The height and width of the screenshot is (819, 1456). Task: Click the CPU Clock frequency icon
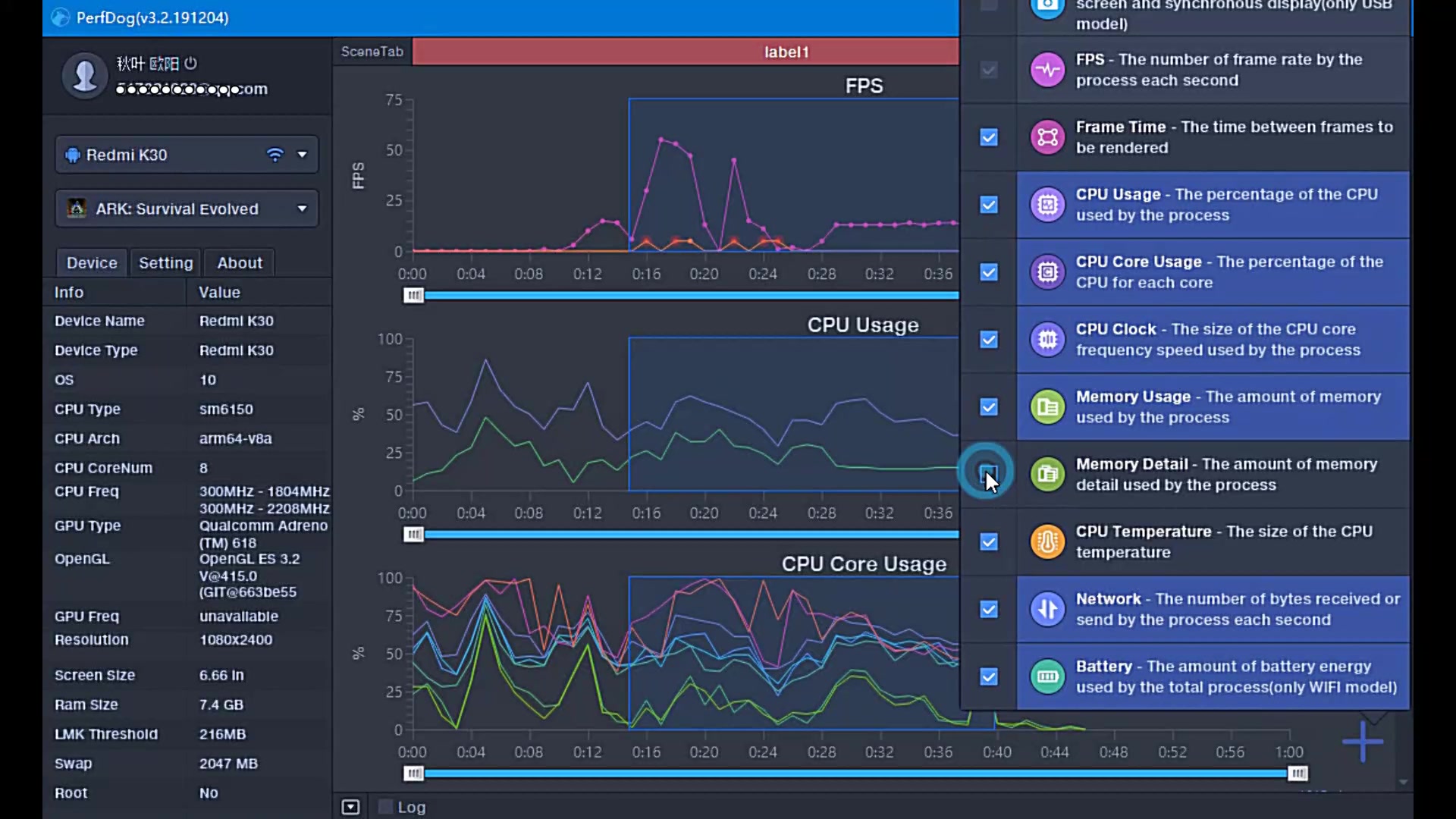[1047, 339]
